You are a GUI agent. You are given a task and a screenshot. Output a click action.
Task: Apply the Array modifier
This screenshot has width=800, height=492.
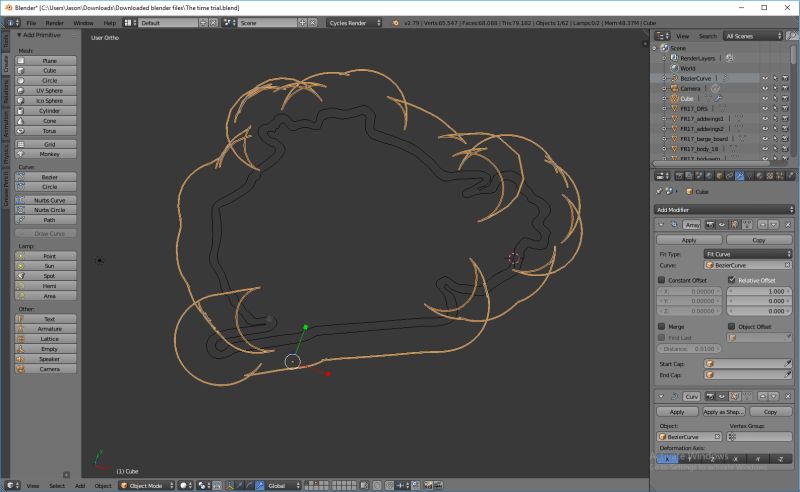pyautogui.click(x=689, y=240)
